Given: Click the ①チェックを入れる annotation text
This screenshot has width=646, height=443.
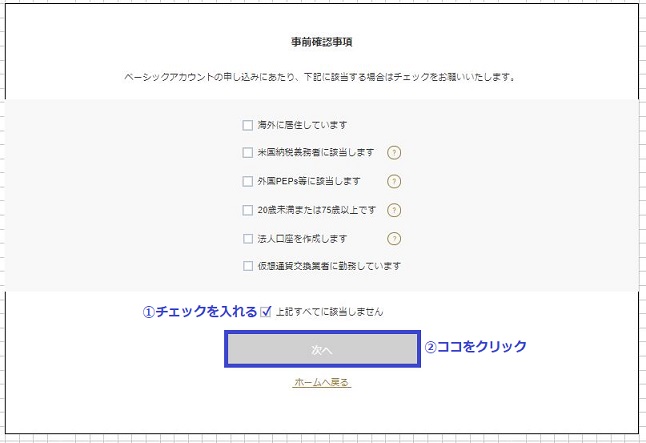Looking at the screenshot, I should pyautogui.click(x=200, y=312).
